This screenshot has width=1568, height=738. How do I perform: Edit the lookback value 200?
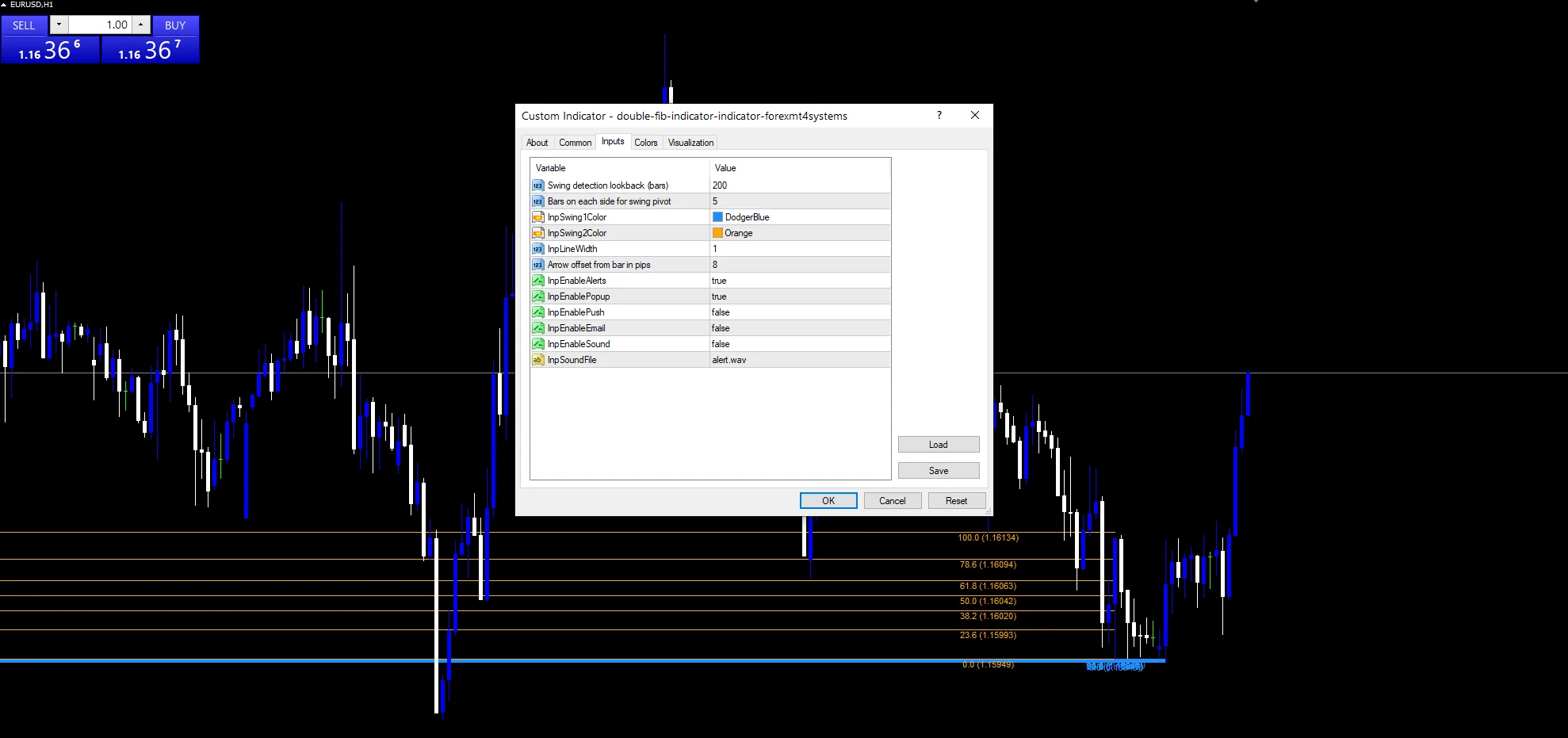(x=800, y=185)
